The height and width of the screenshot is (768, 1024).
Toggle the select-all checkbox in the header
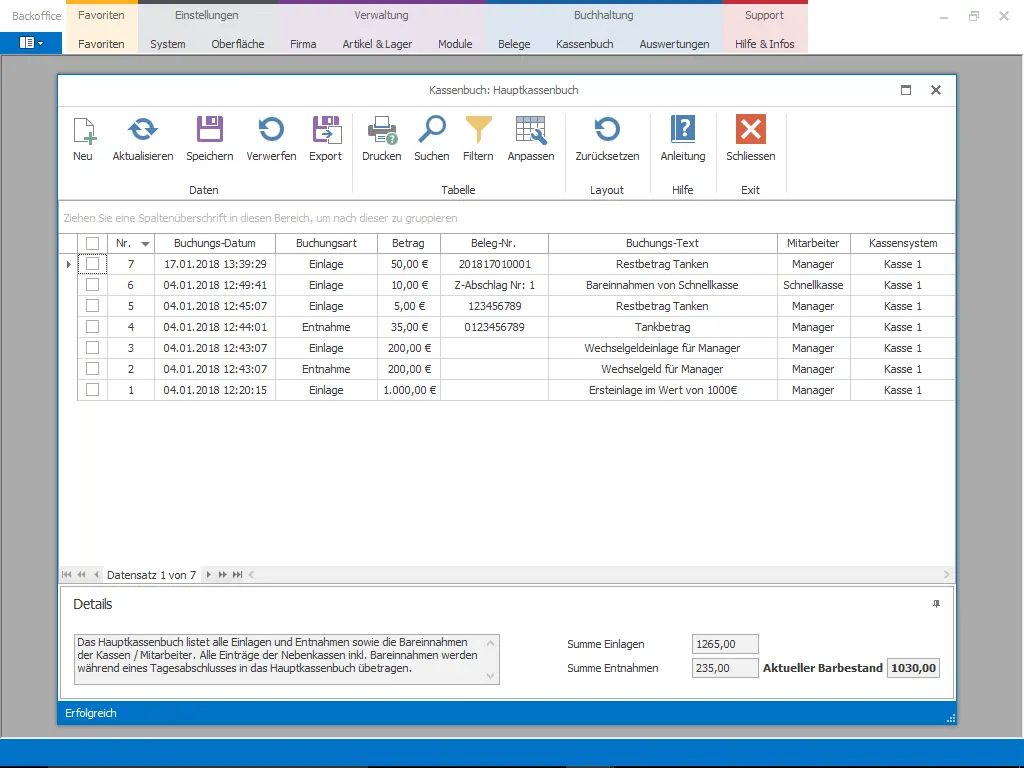tap(92, 242)
